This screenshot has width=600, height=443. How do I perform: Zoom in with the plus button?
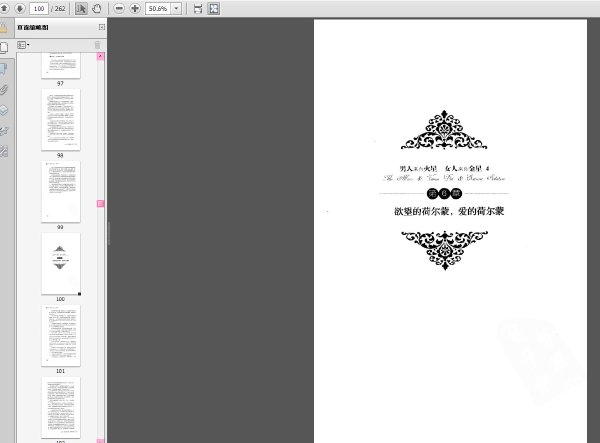135,8
